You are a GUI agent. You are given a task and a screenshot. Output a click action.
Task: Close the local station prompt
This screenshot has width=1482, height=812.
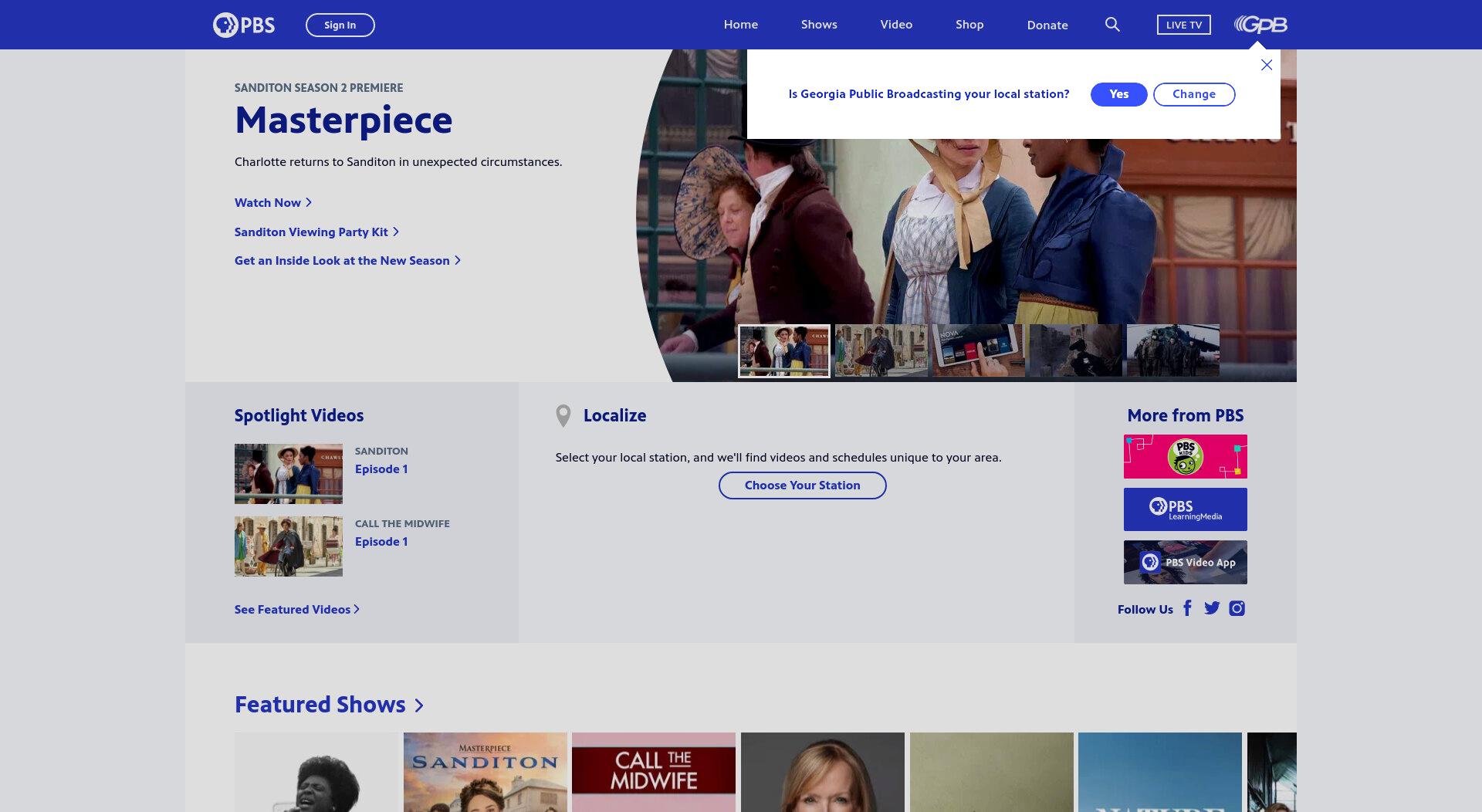pyautogui.click(x=1267, y=65)
